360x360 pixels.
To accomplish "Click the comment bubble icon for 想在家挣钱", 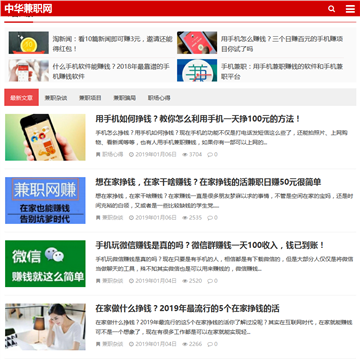I will pos(210,218).
